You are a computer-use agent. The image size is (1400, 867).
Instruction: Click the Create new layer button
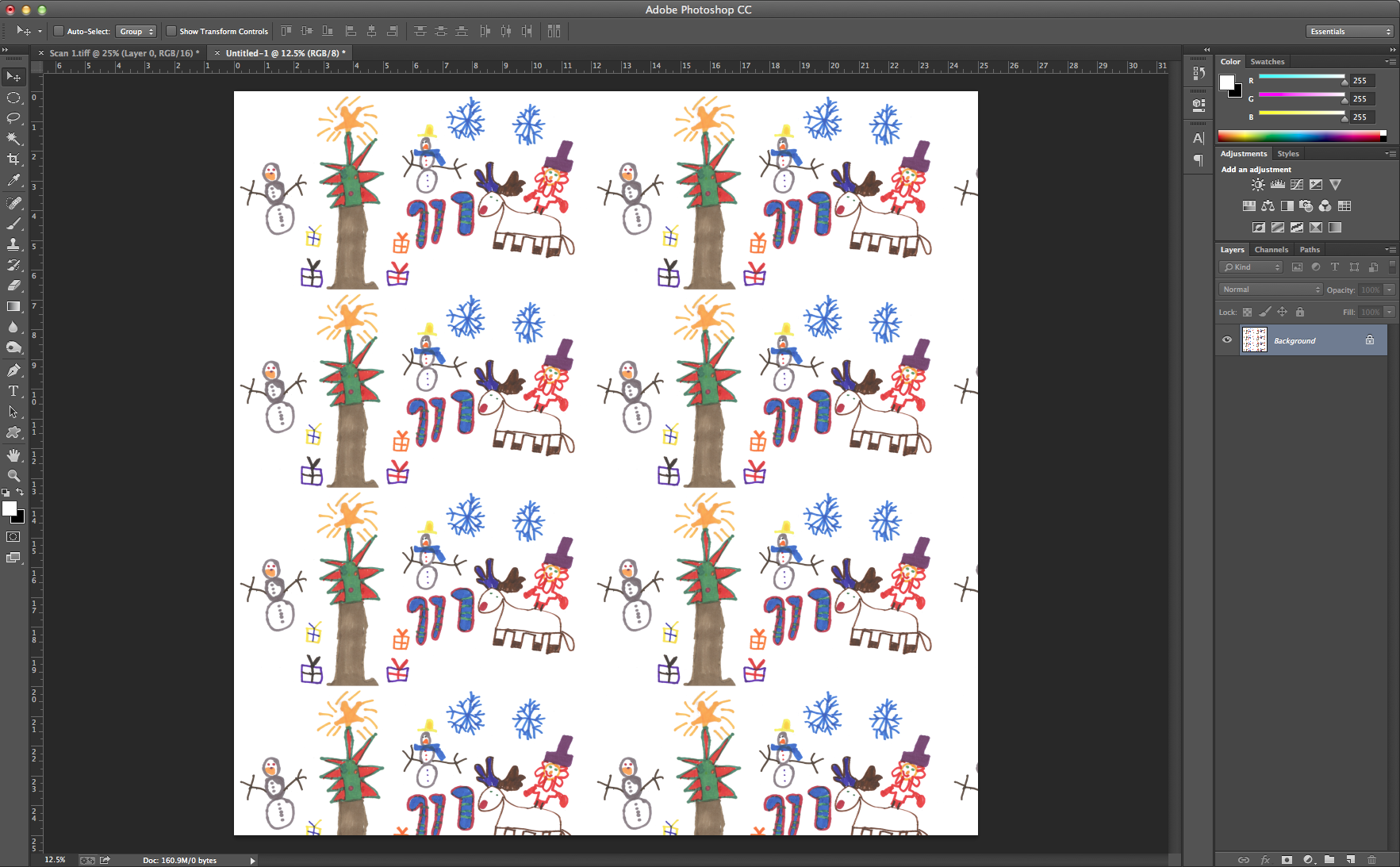pos(1350,859)
